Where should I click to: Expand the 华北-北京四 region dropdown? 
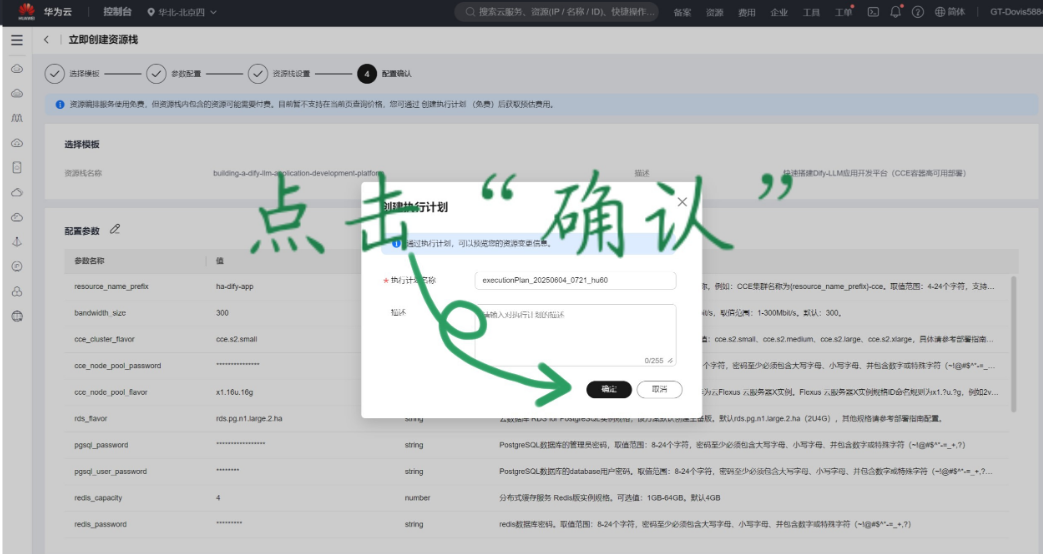coord(181,12)
